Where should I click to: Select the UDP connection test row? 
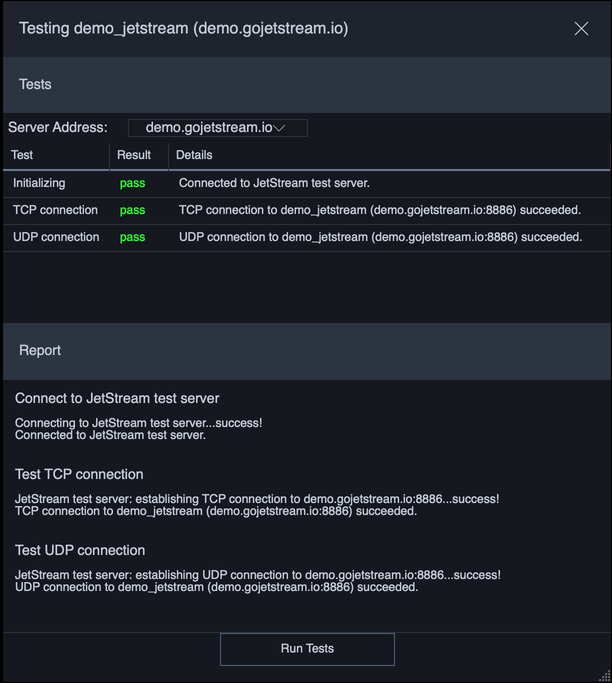[306, 237]
